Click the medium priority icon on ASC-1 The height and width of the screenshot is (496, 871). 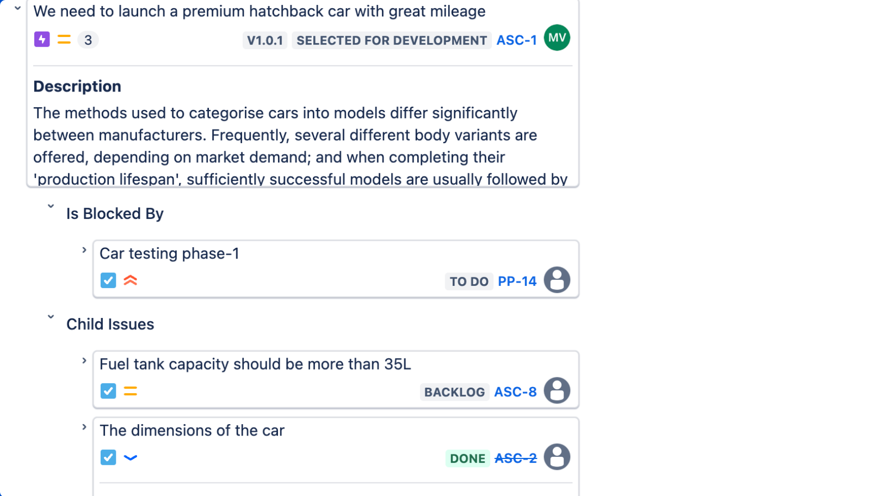click(64, 40)
